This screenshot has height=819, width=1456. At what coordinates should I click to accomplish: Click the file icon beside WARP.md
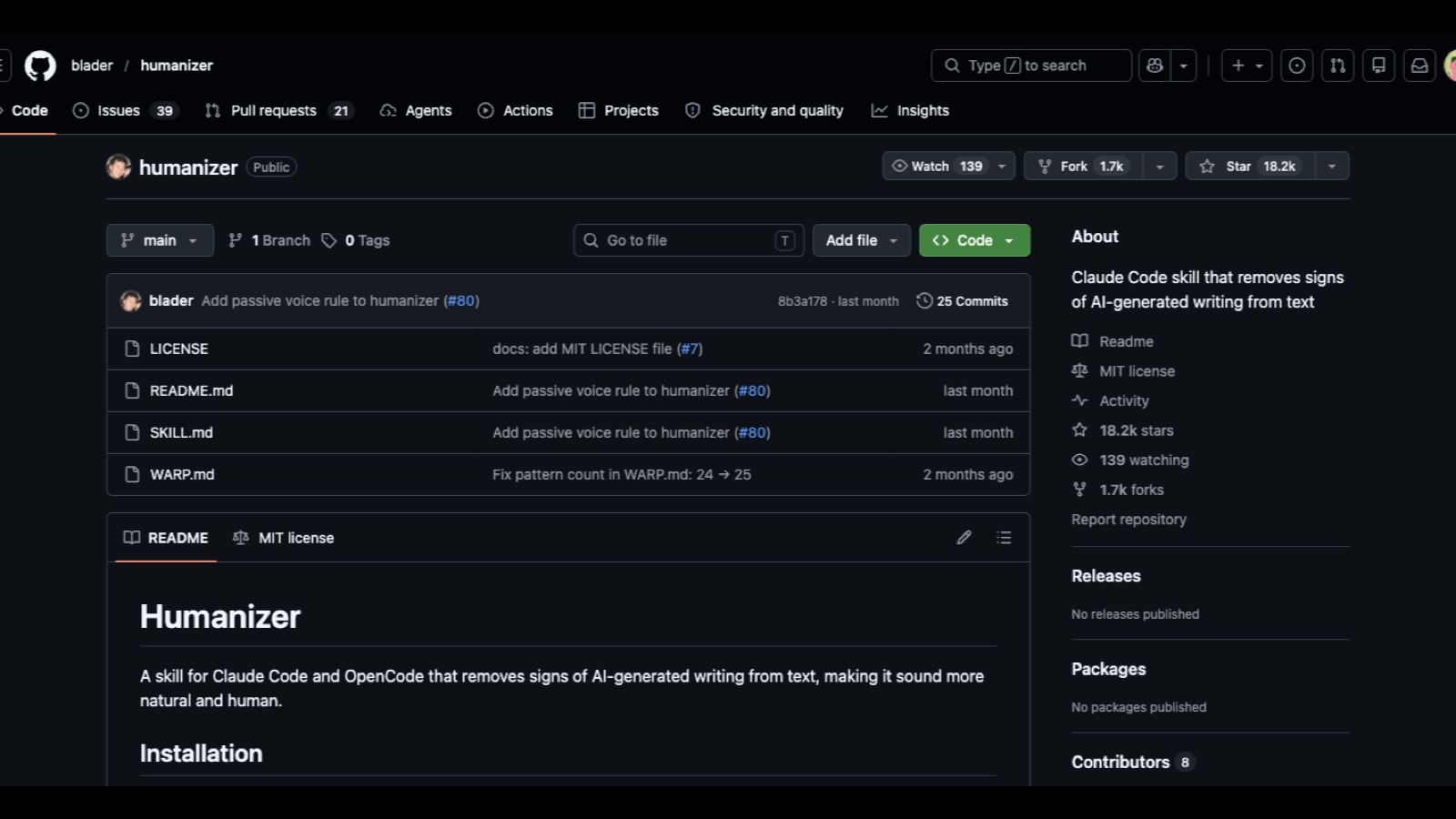132,474
